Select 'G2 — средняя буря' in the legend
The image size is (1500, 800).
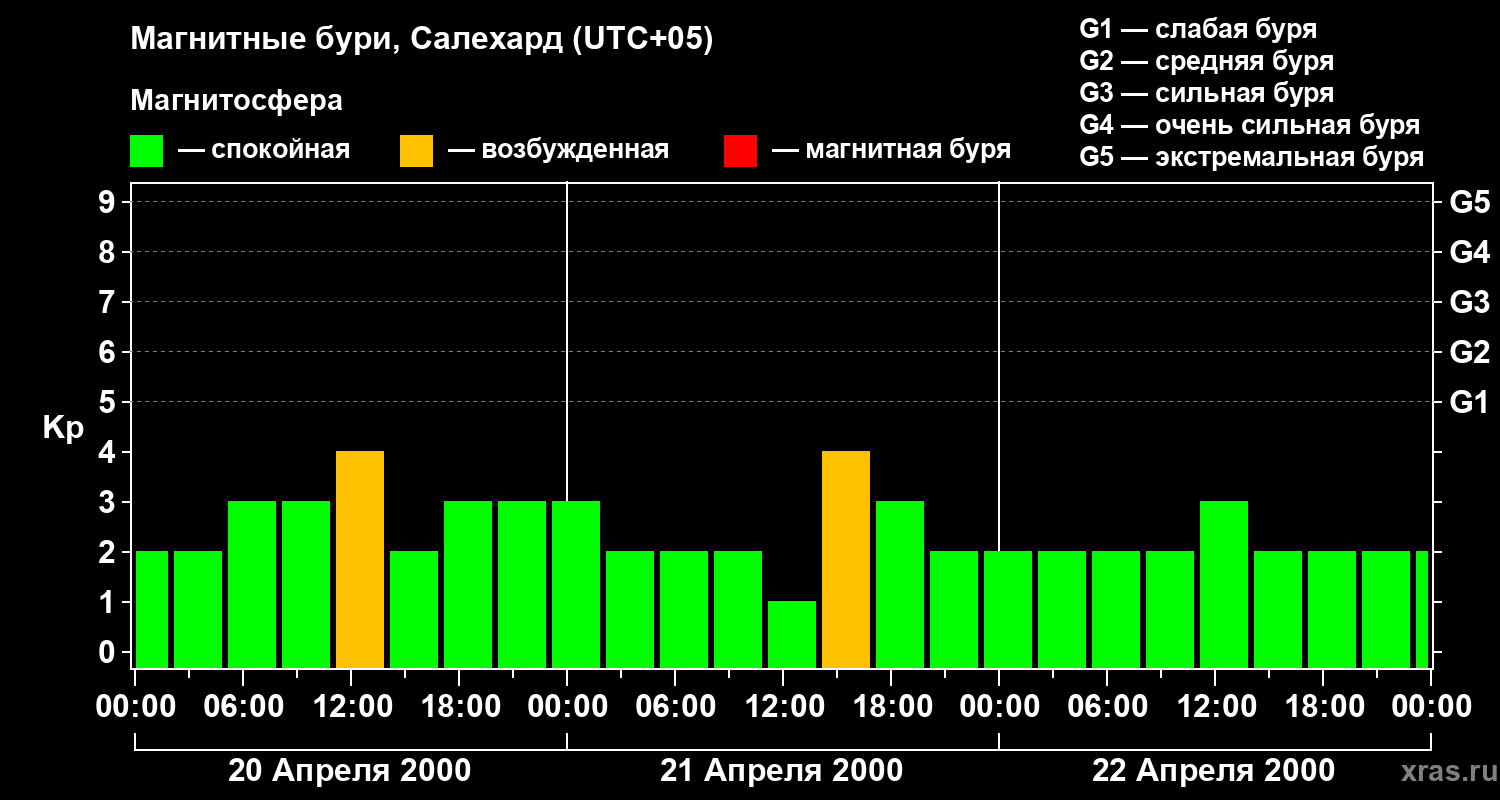[x=1207, y=61]
